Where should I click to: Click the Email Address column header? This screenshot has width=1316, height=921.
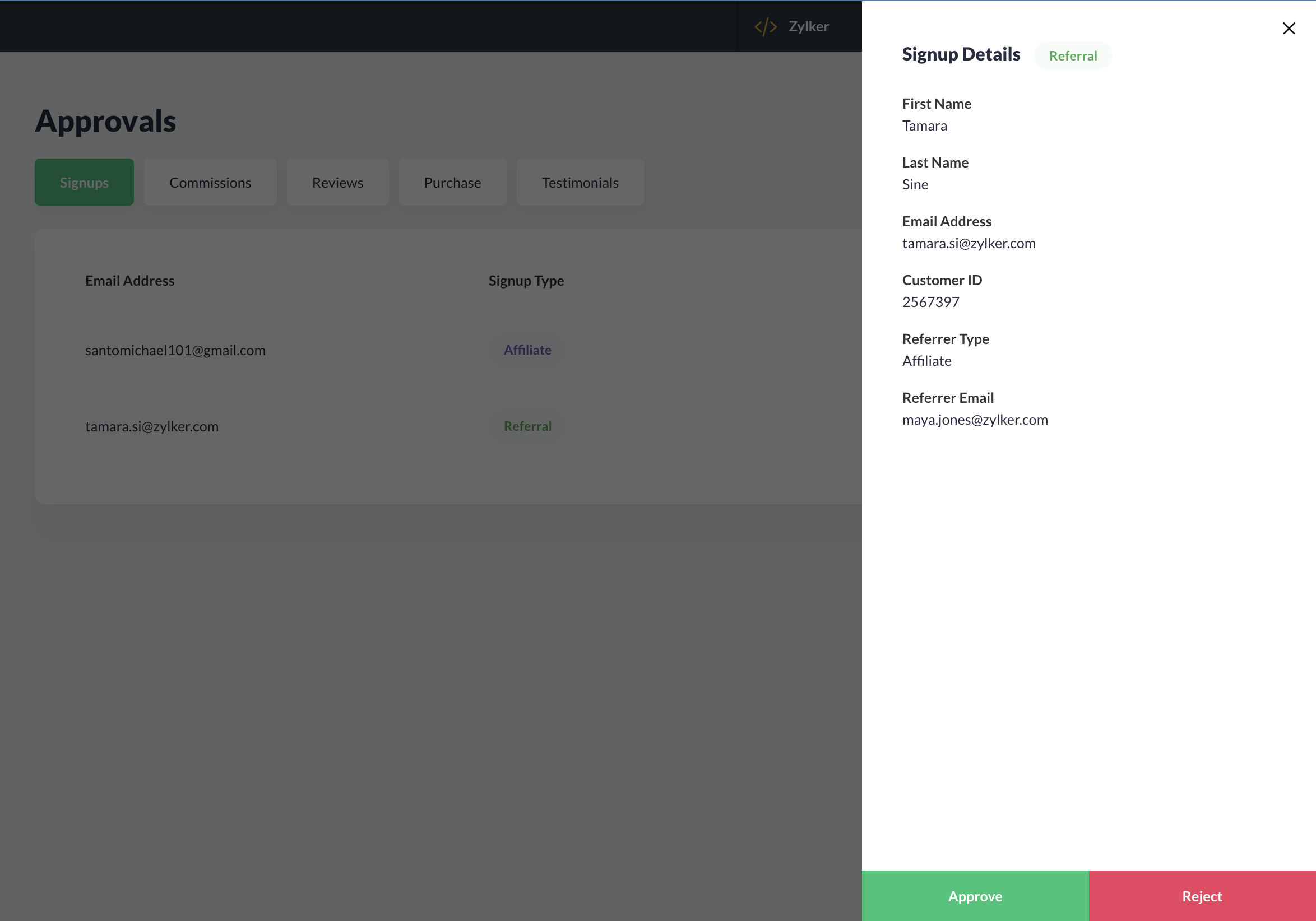[130, 280]
